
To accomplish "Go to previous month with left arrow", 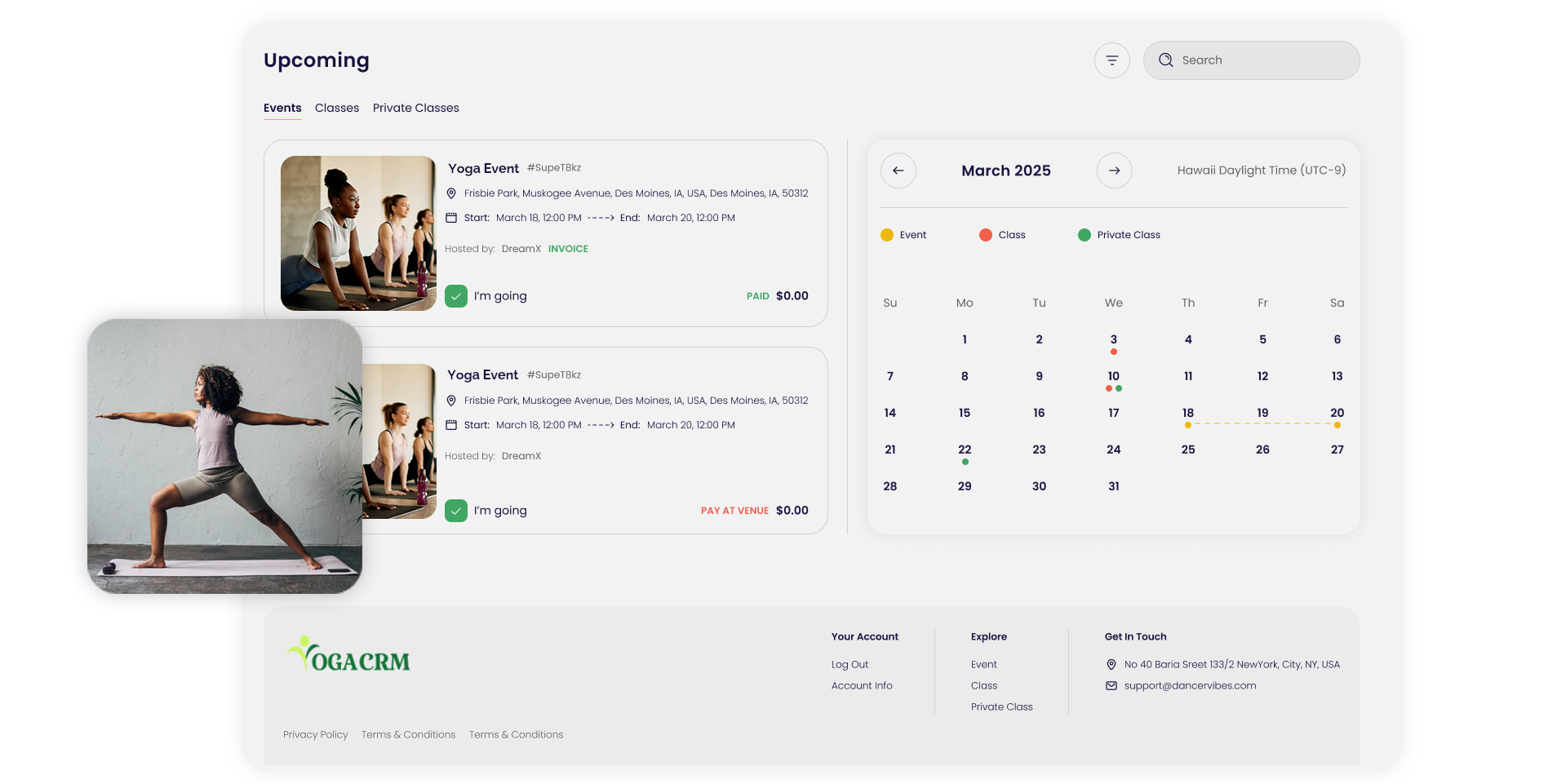I will point(898,171).
